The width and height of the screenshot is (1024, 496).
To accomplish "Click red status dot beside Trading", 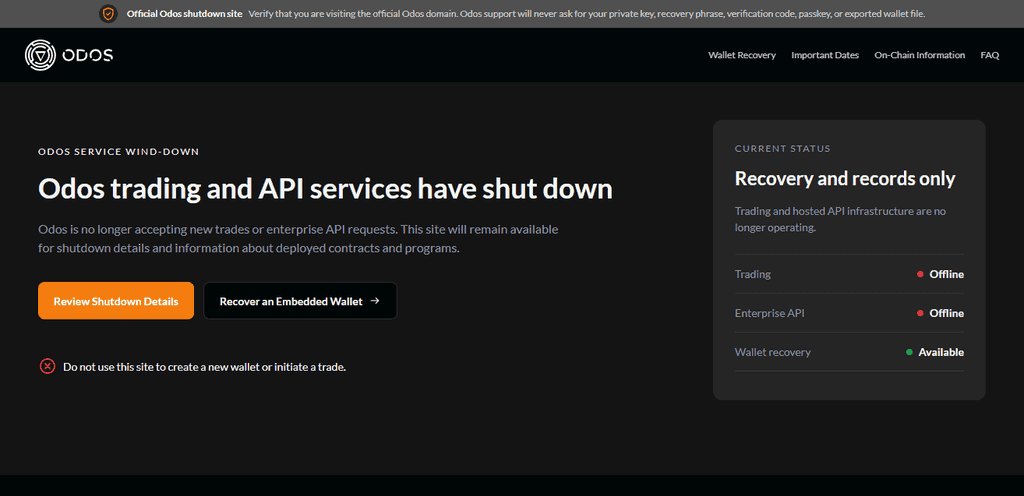I will pos(920,274).
